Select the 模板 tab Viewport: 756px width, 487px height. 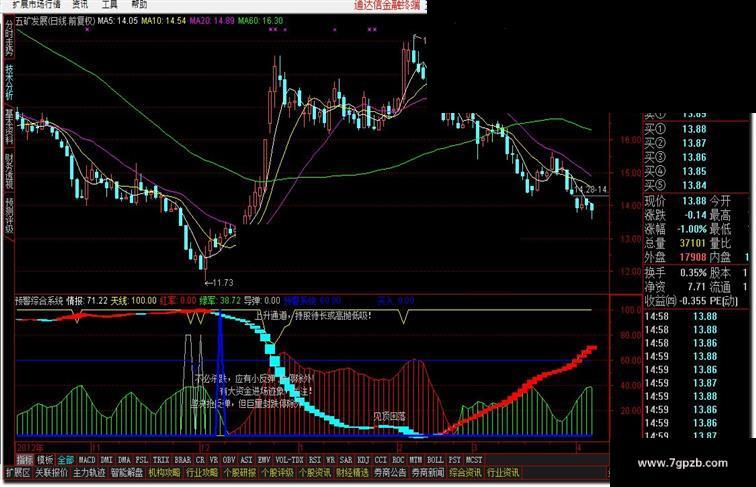(45, 460)
